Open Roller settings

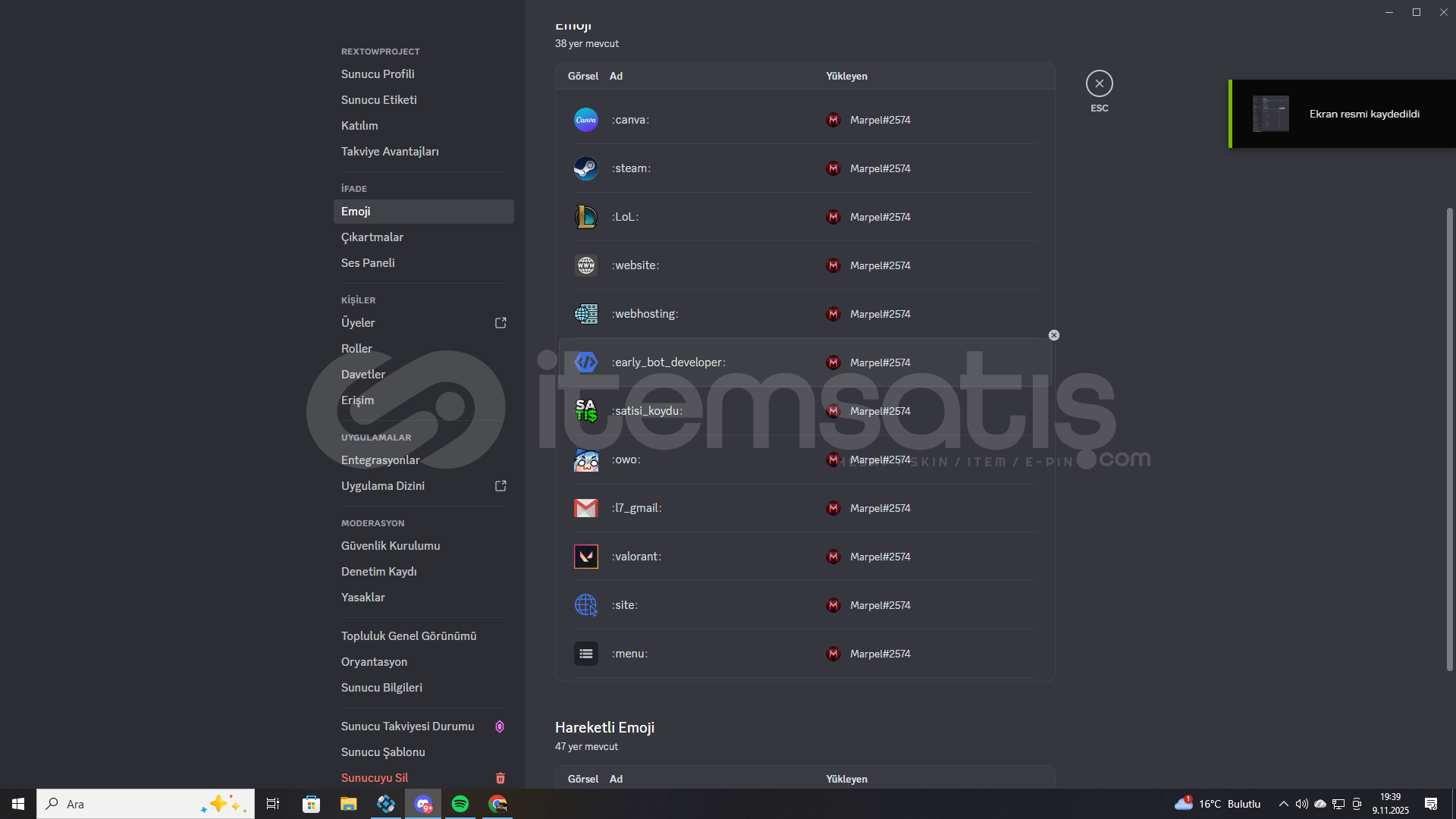356,349
